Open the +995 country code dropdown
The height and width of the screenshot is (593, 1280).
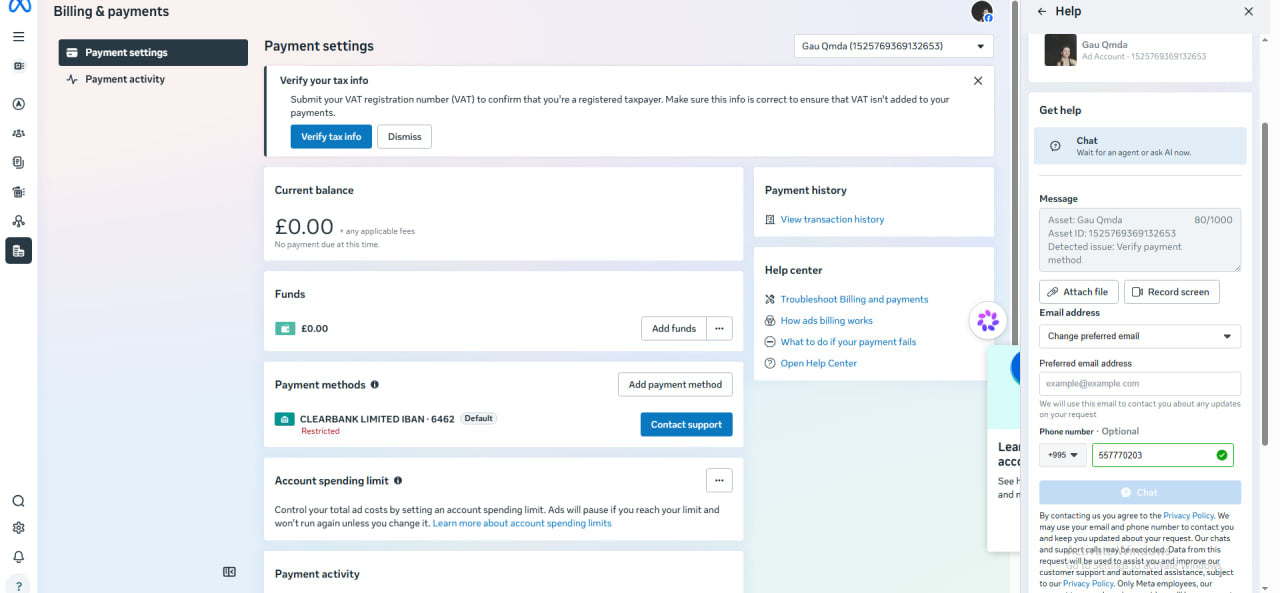(x=1063, y=455)
